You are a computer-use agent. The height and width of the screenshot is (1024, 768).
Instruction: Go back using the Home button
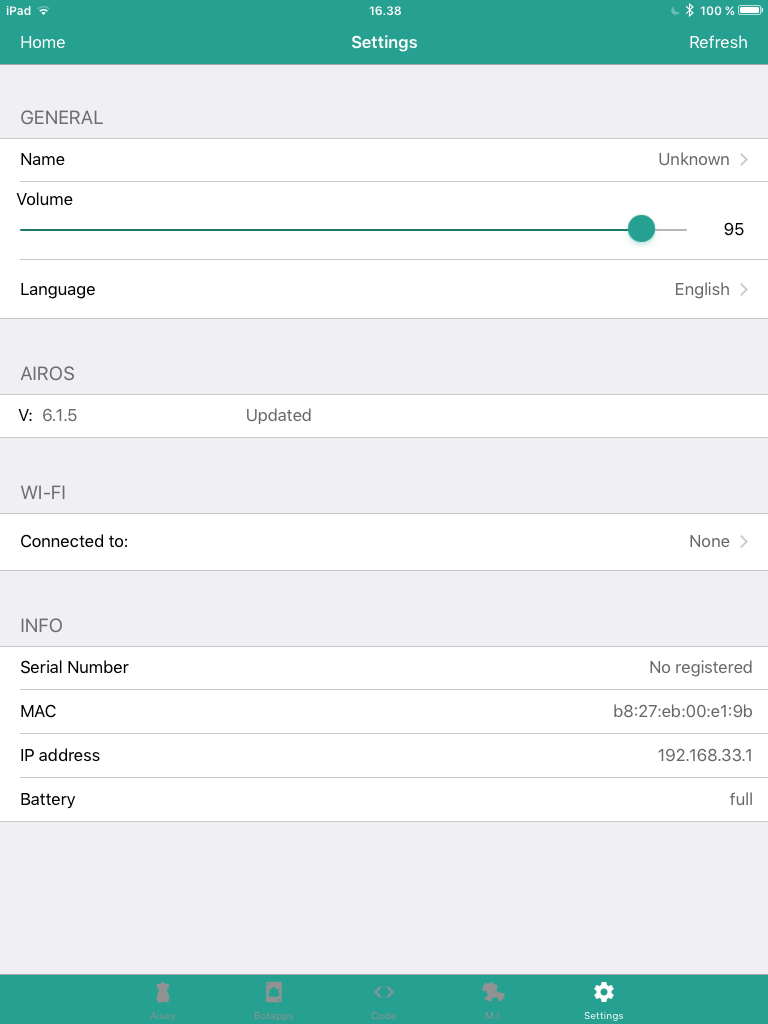click(x=43, y=42)
